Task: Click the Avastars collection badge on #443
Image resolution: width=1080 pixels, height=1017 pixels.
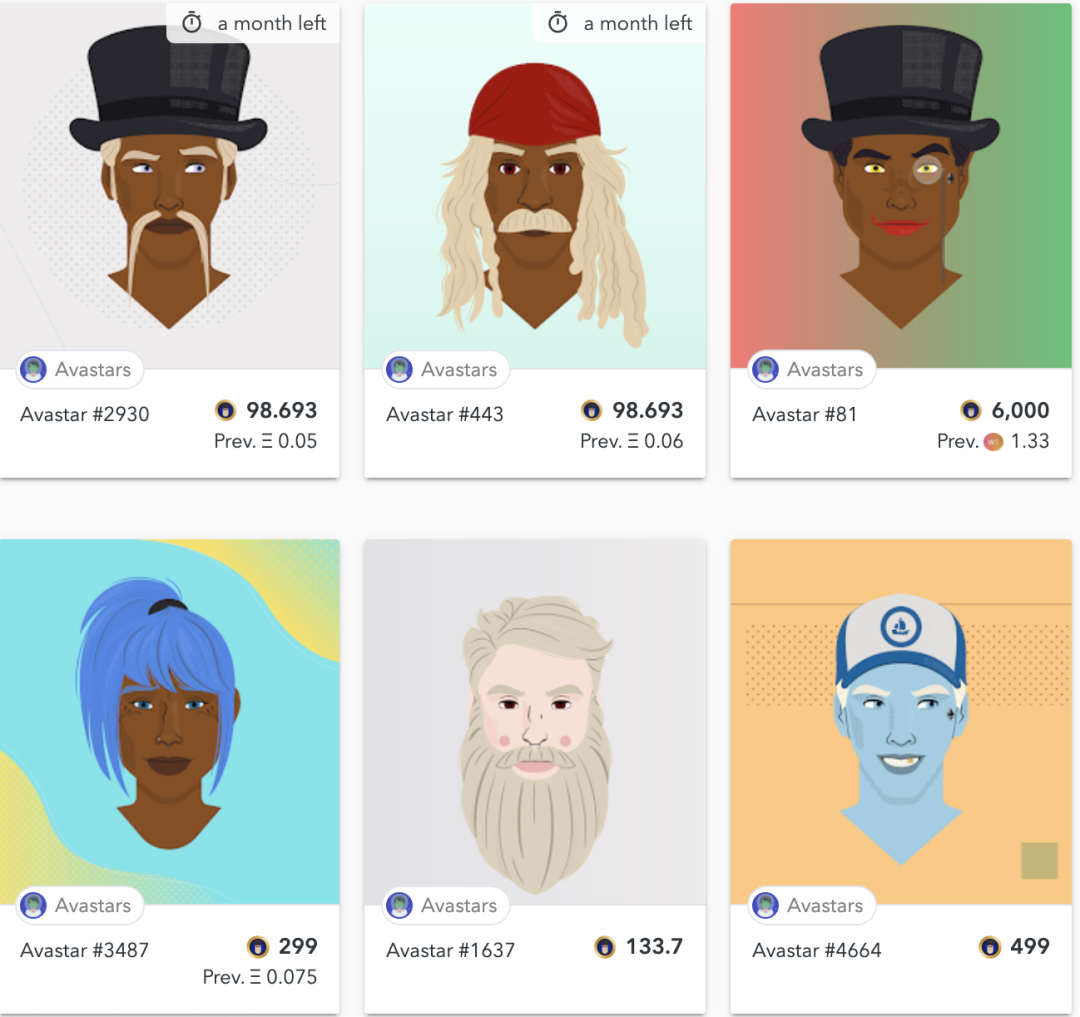Action: click(x=446, y=370)
